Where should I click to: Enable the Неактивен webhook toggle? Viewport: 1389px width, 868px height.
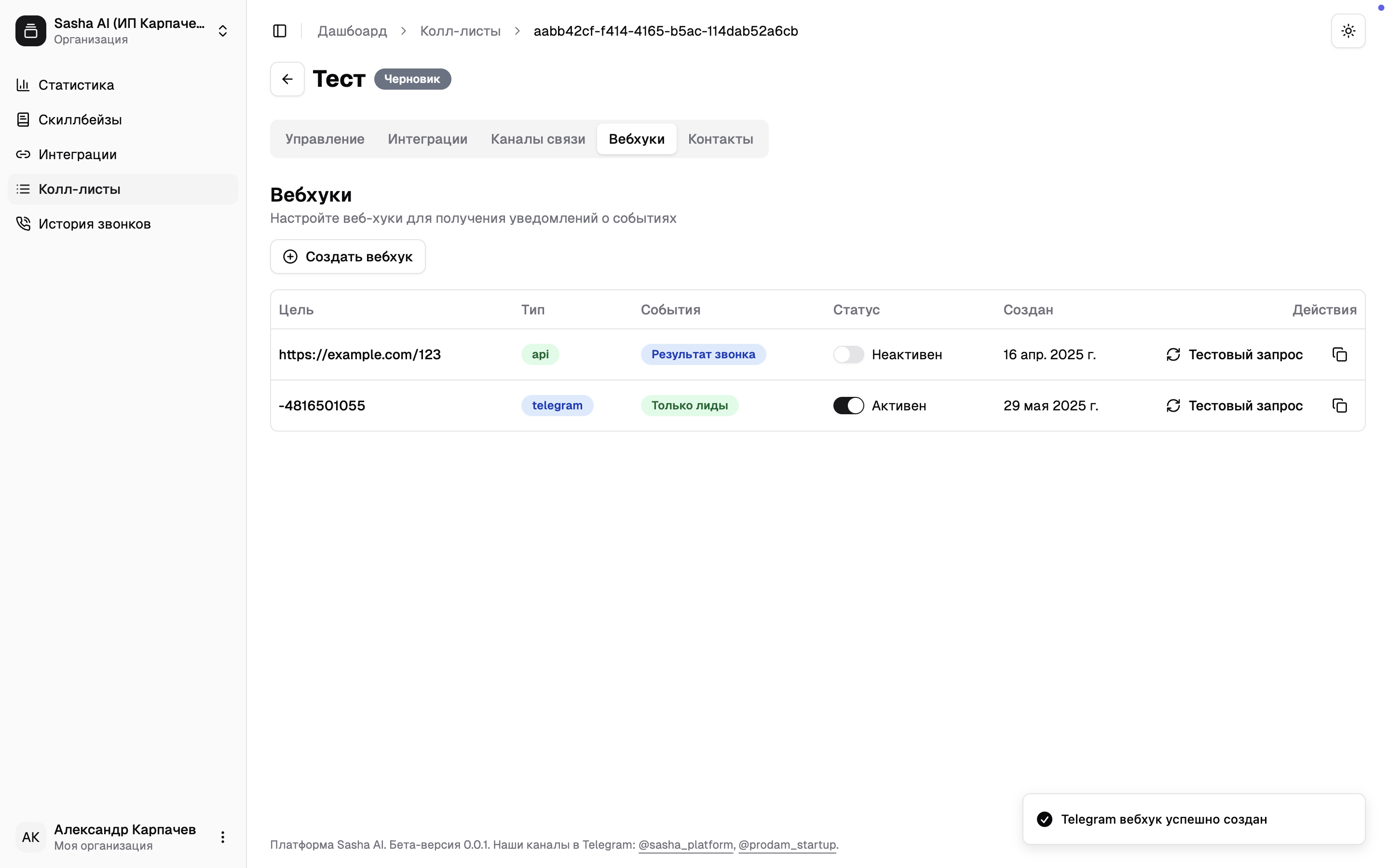(848, 355)
